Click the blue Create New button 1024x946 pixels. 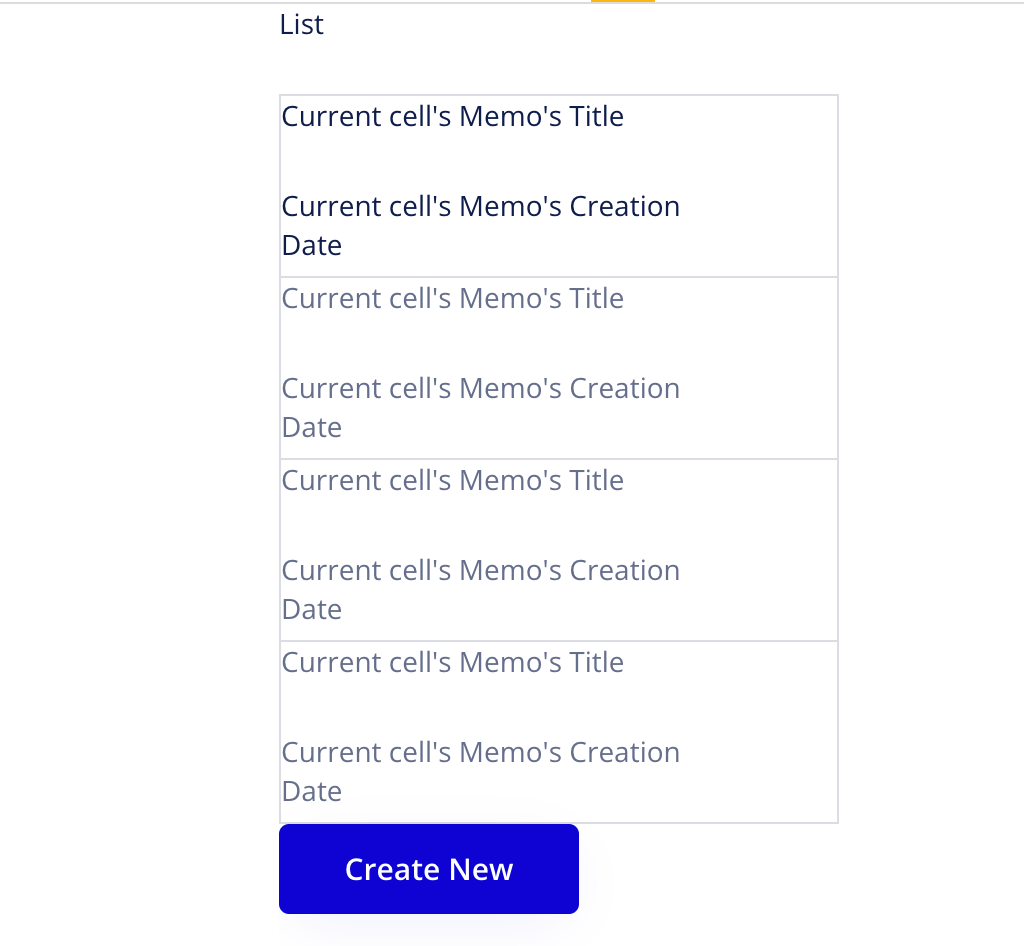pyautogui.click(x=428, y=869)
